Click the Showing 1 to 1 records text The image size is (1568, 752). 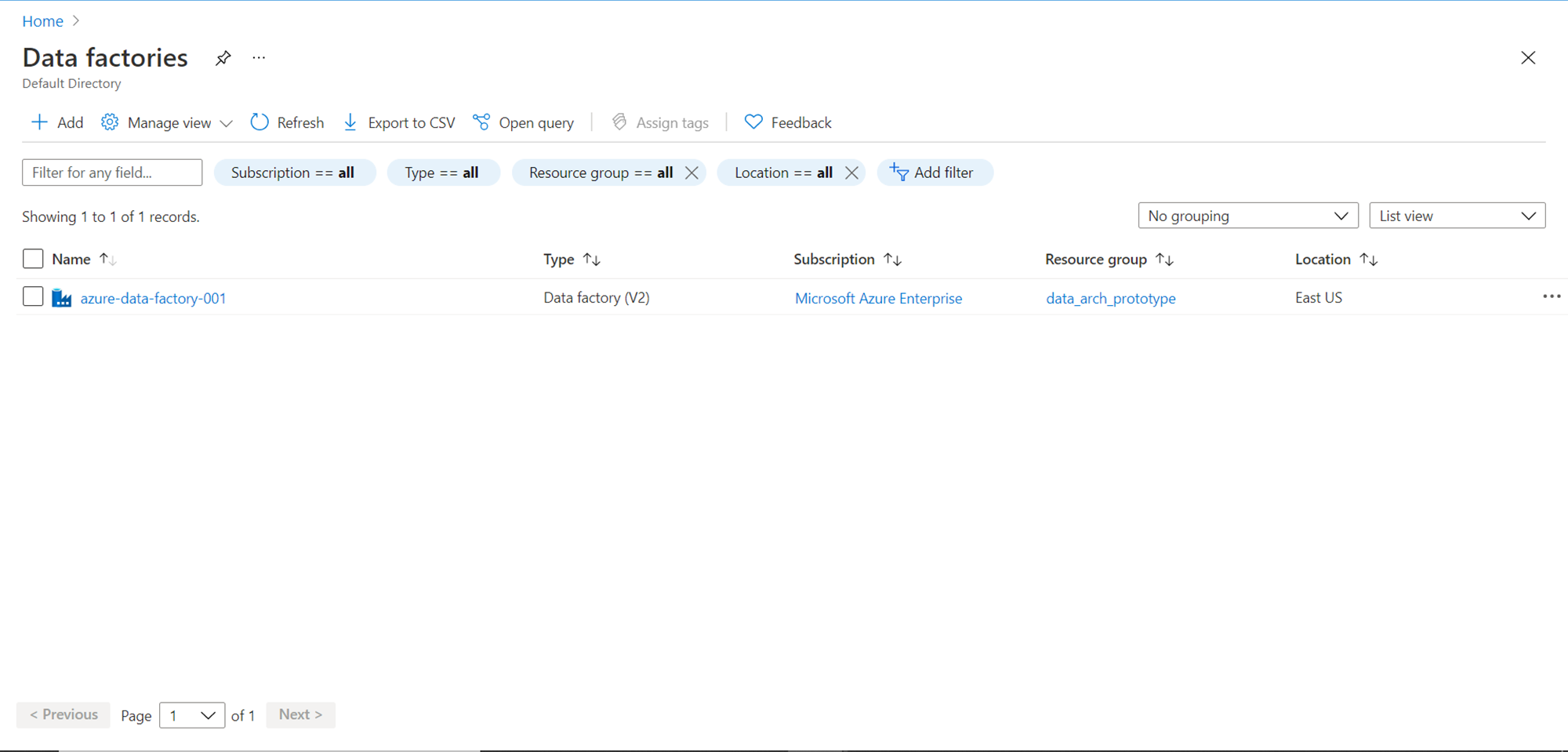click(111, 216)
